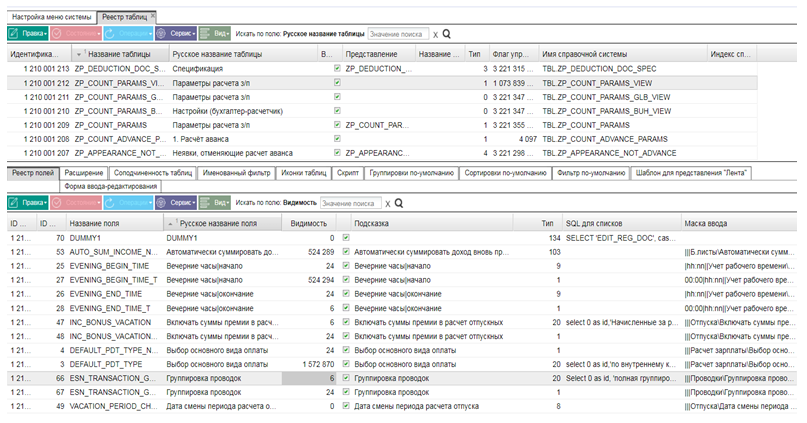Toggle the checkbox in the 1 210 001 212 row

(337, 82)
